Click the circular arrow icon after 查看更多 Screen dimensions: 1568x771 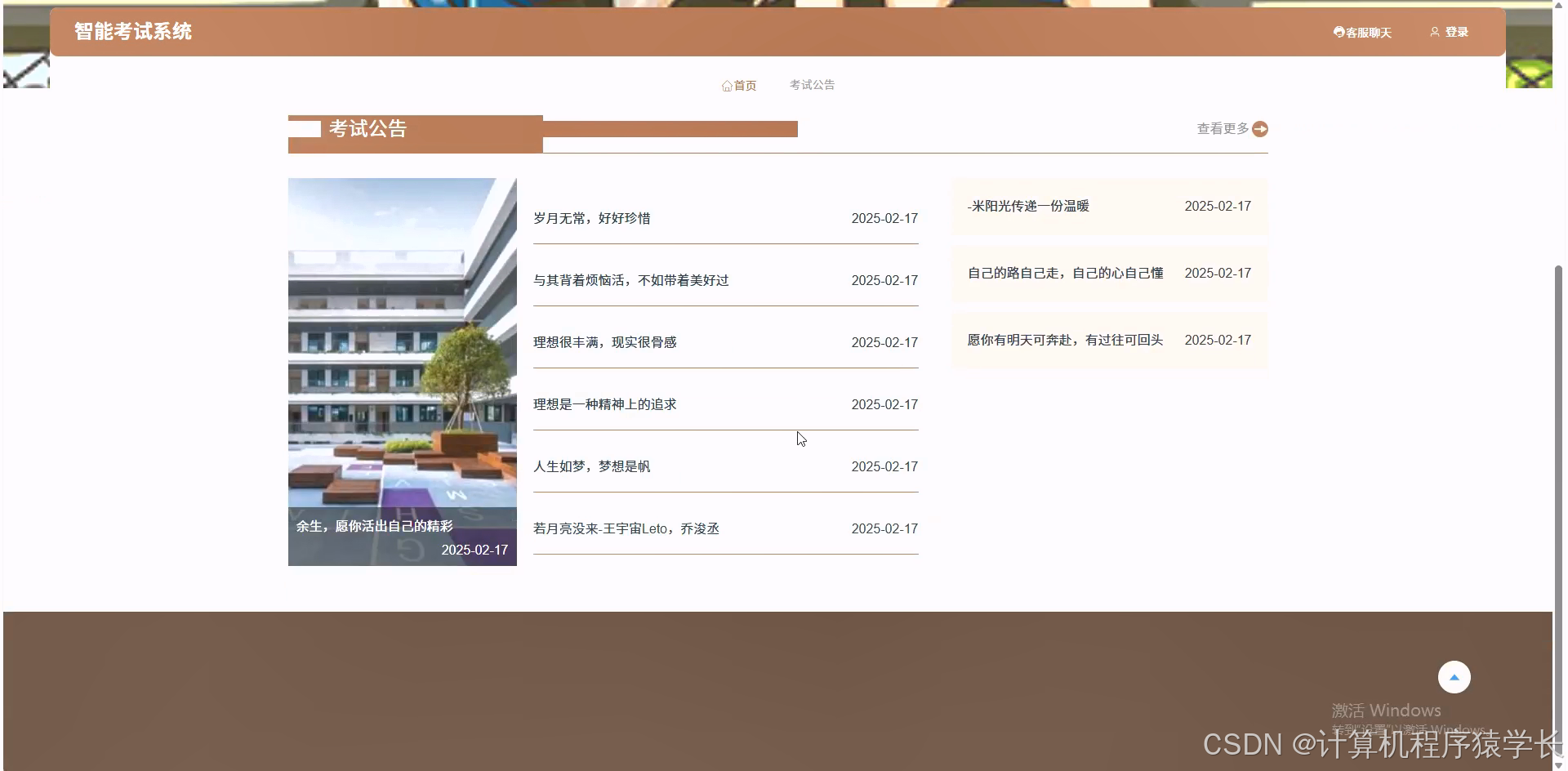click(x=1260, y=128)
